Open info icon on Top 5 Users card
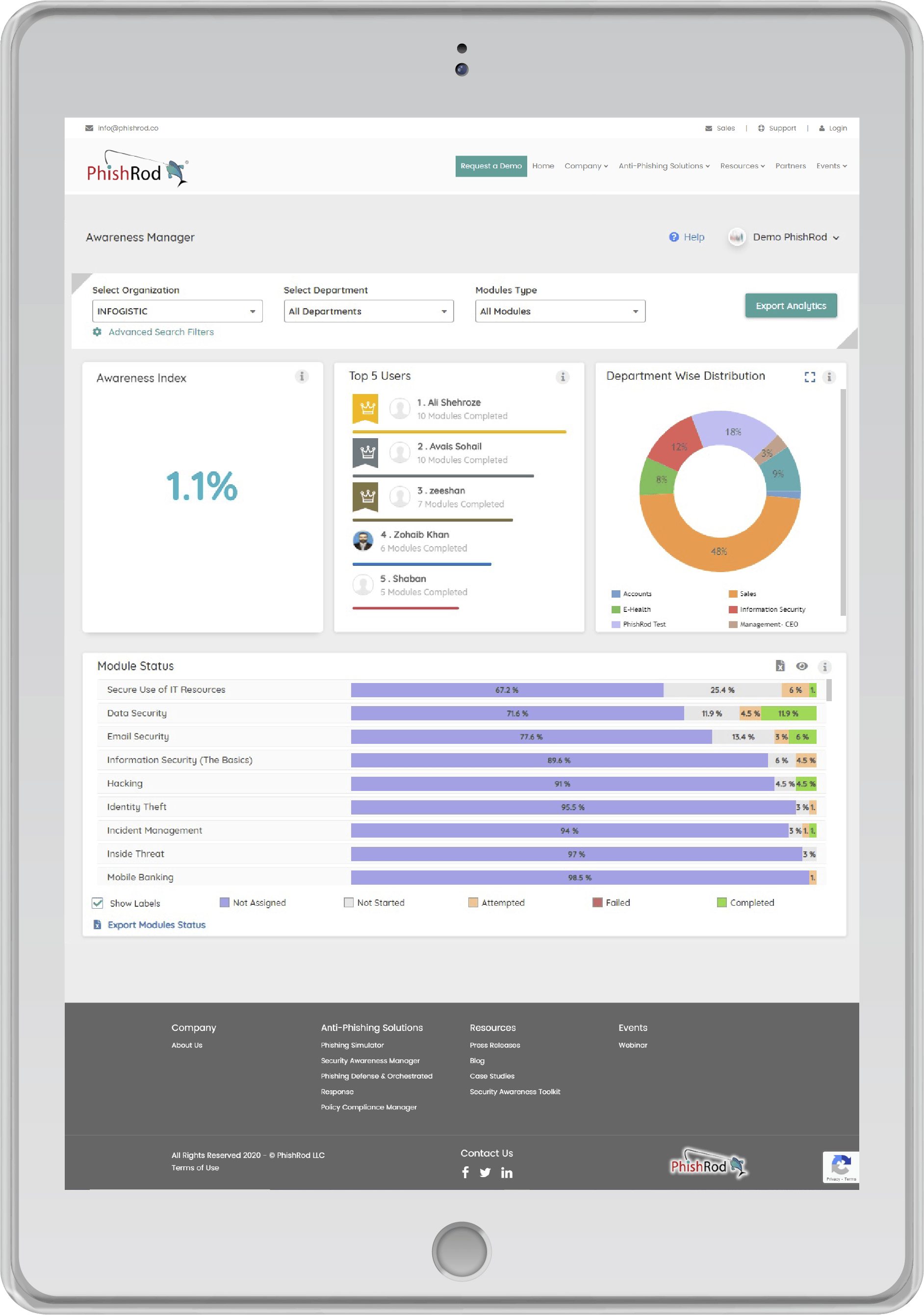This screenshot has width=924, height=1315. (563, 377)
